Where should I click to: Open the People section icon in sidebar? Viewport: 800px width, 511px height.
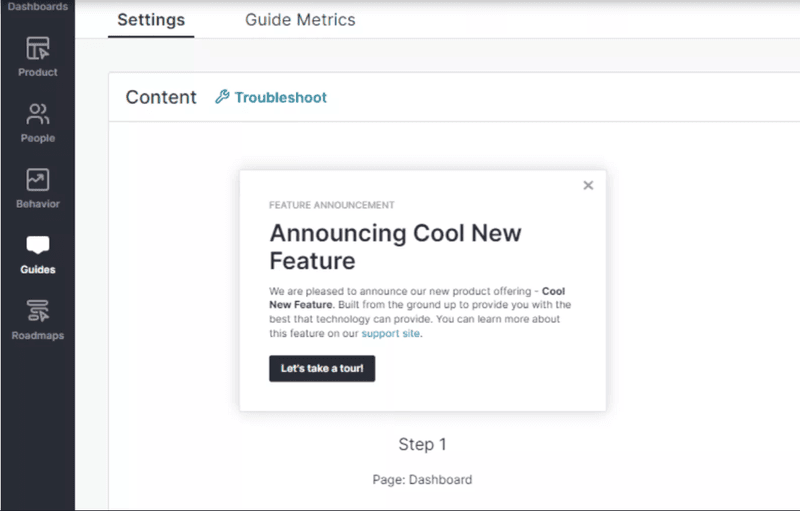coord(37,114)
